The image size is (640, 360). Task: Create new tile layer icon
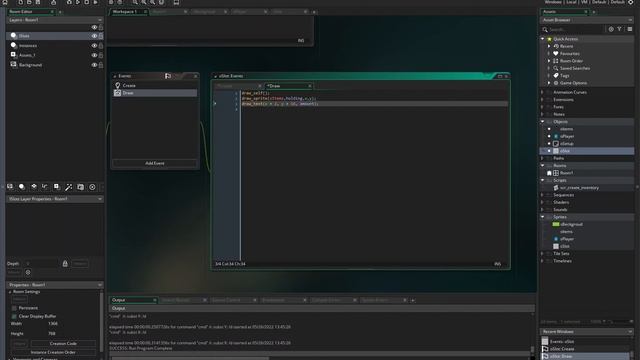point(34,187)
